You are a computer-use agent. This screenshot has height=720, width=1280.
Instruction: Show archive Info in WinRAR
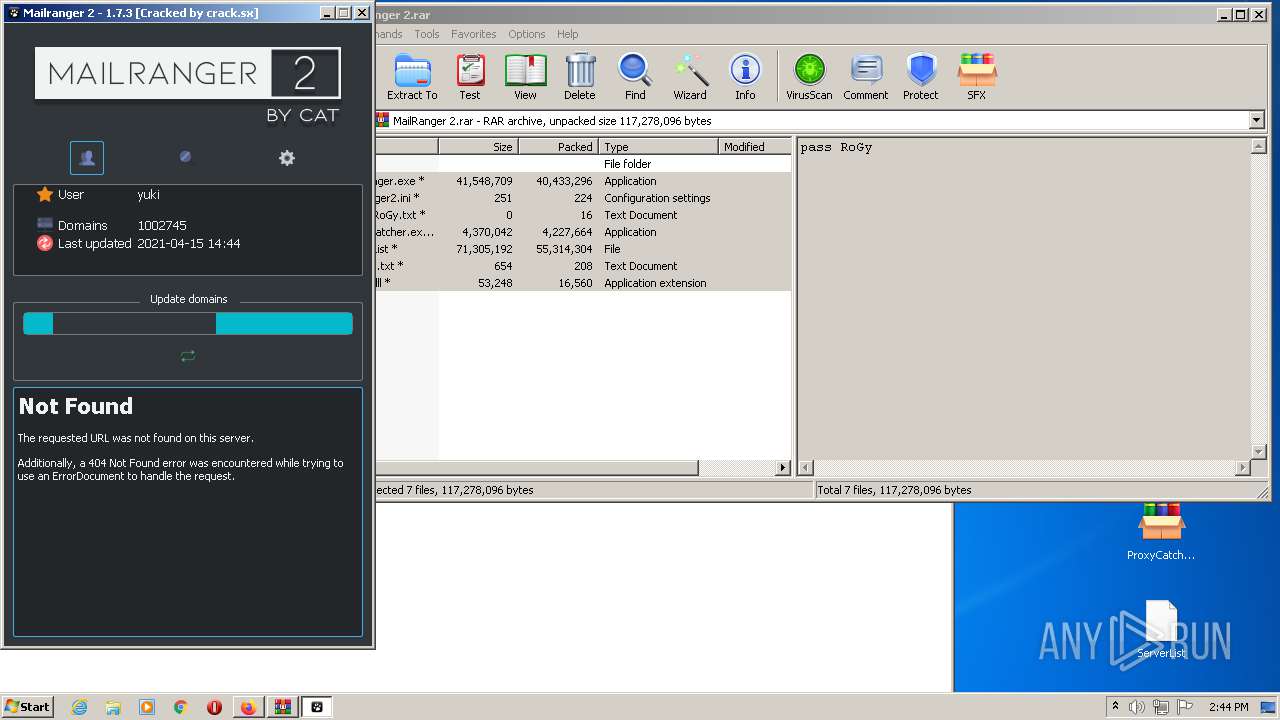click(x=745, y=77)
